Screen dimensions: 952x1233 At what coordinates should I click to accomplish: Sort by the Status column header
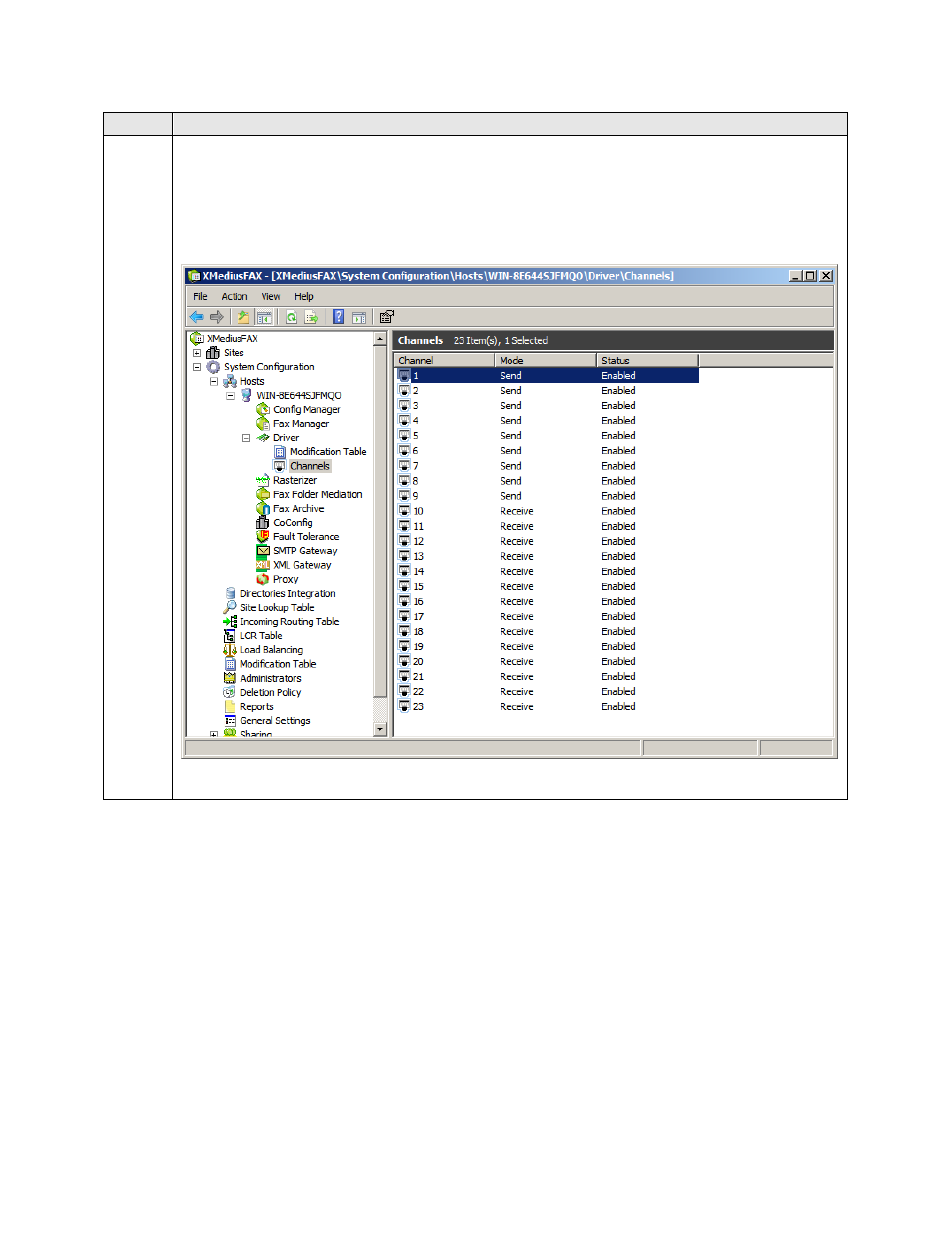(648, 360)
